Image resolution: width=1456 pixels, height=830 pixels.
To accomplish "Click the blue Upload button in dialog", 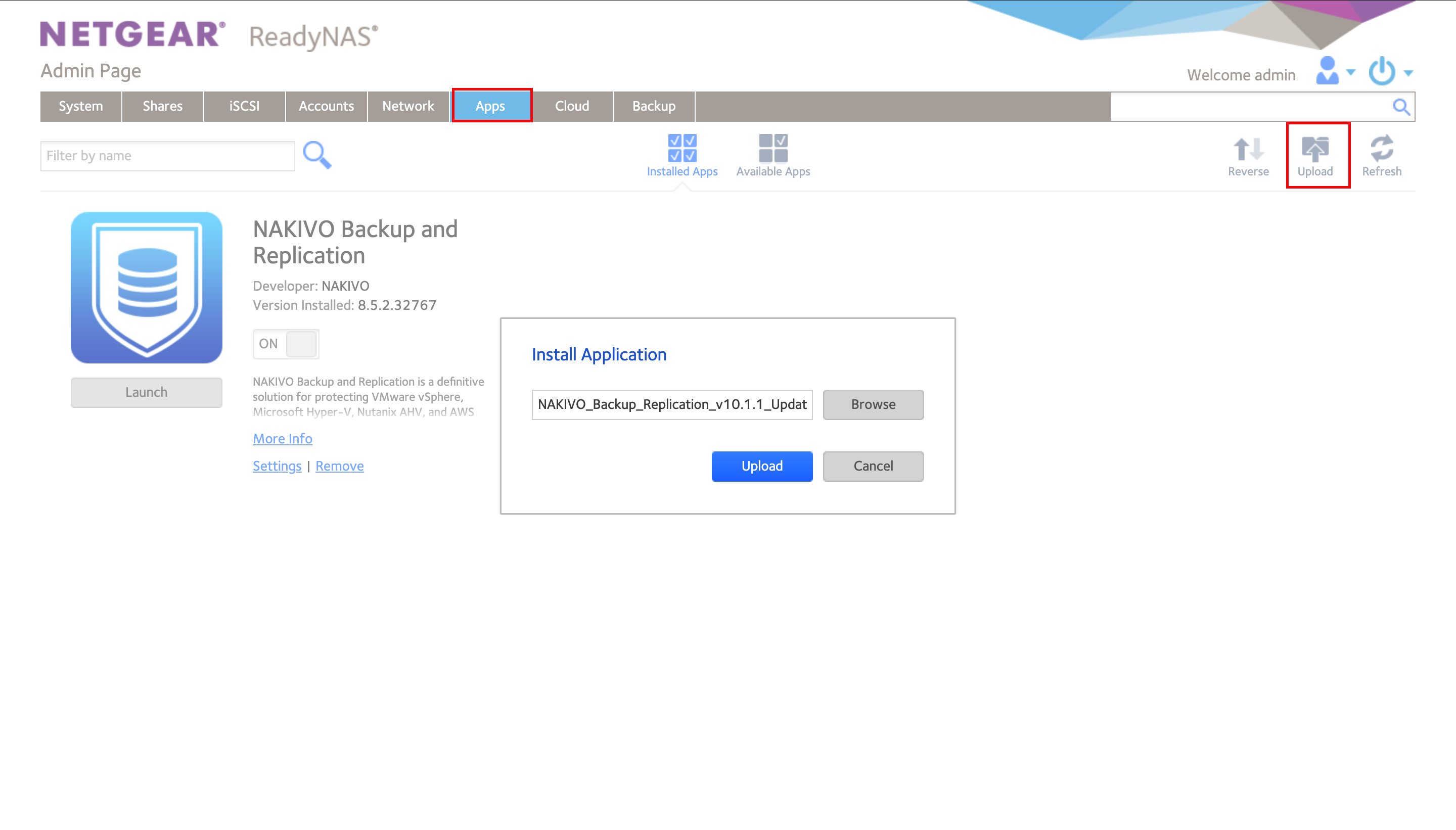I will (762, 466).
